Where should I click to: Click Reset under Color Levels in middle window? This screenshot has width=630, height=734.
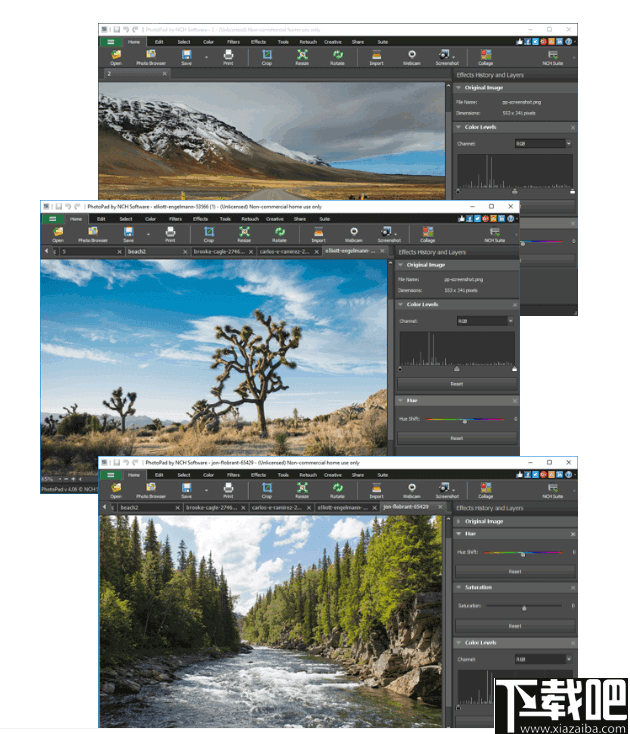[457, 384]
